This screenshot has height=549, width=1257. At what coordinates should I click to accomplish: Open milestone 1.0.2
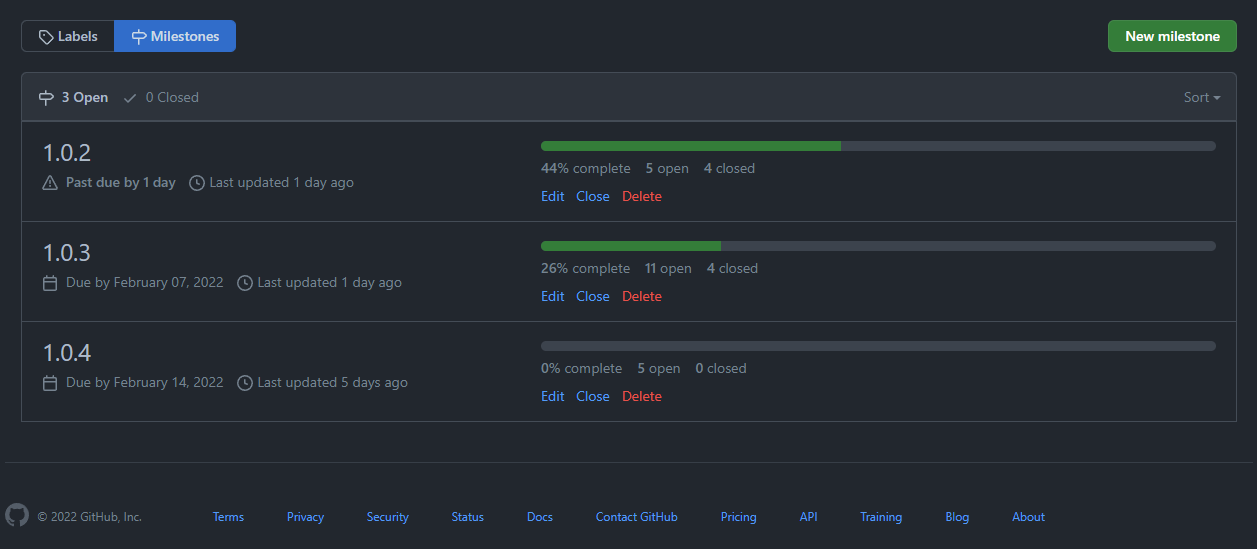coord(67,153)
